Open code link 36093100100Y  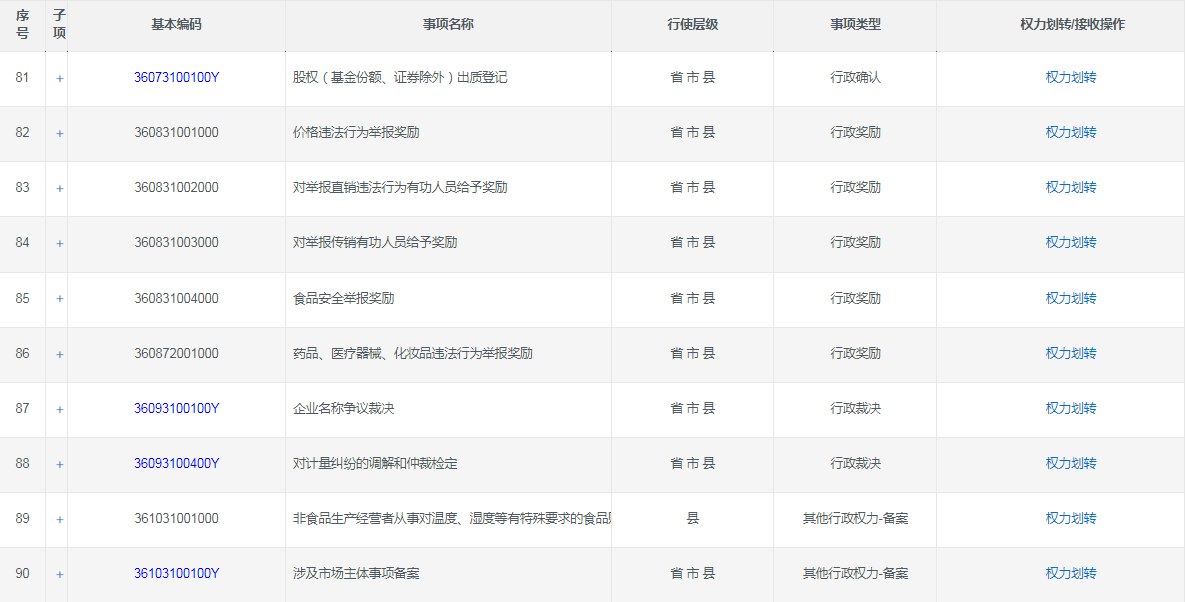[176, 408]
